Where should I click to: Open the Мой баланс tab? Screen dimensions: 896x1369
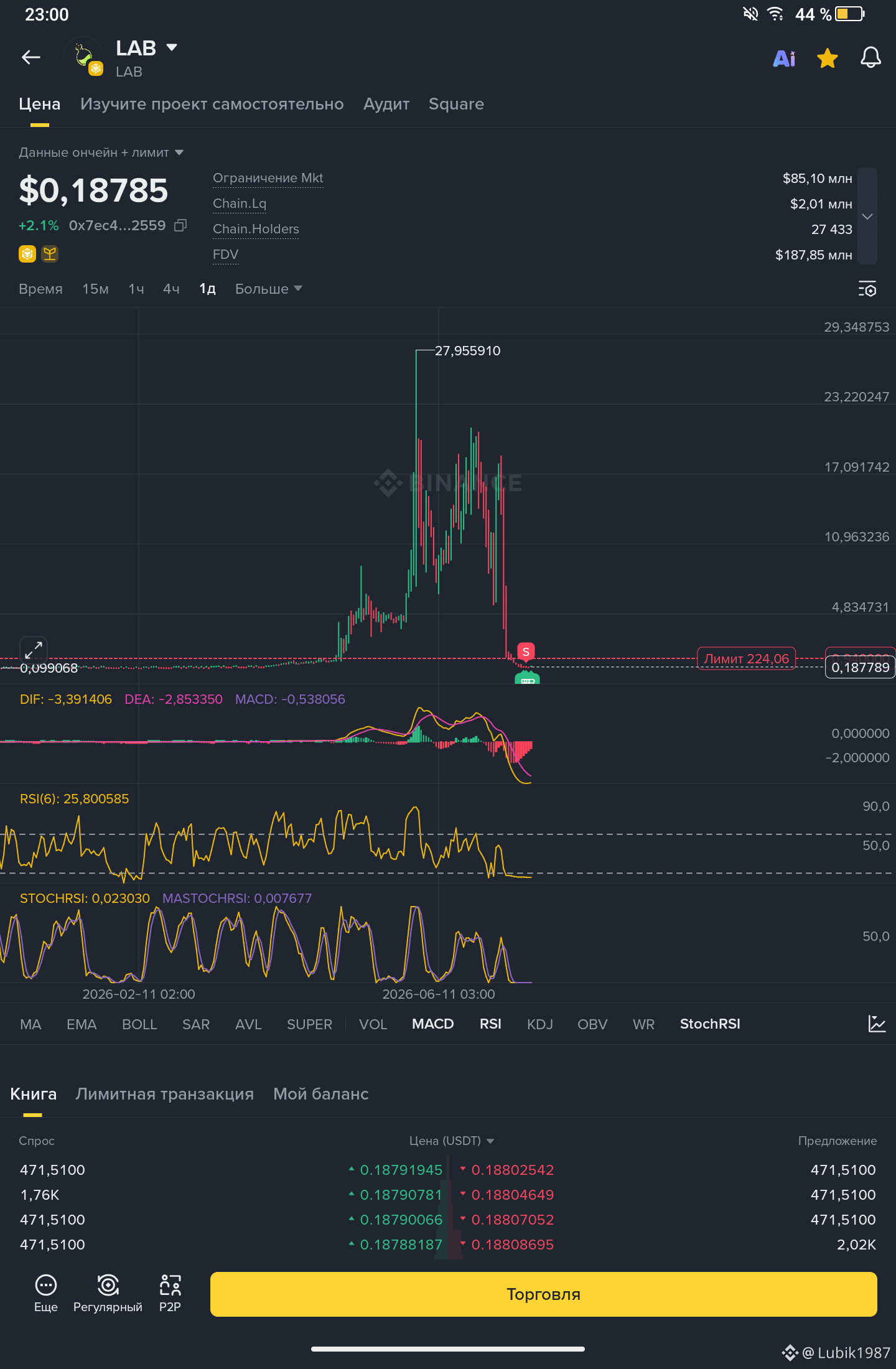(321, 1094)
